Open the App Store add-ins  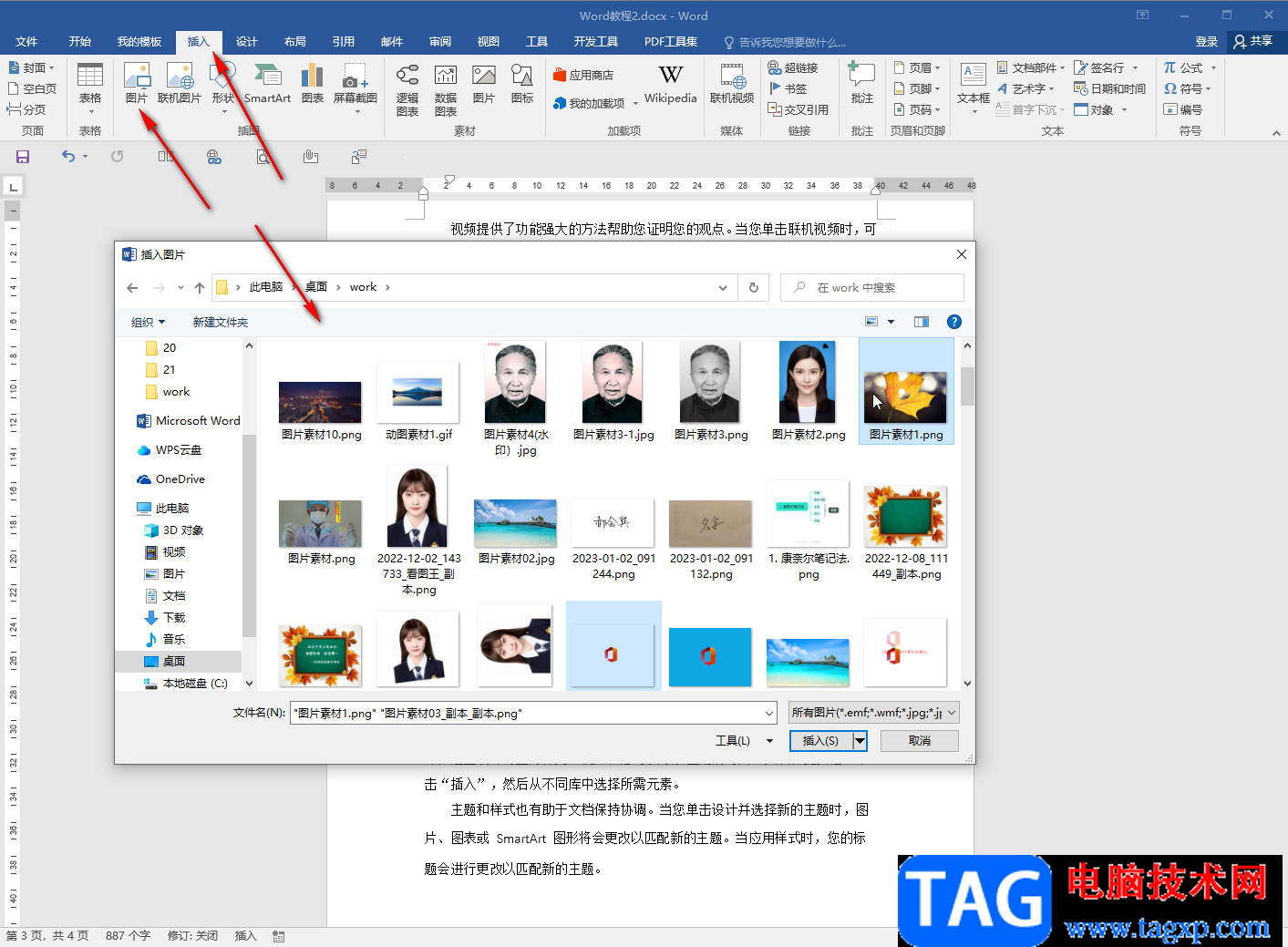click(583, 75)
